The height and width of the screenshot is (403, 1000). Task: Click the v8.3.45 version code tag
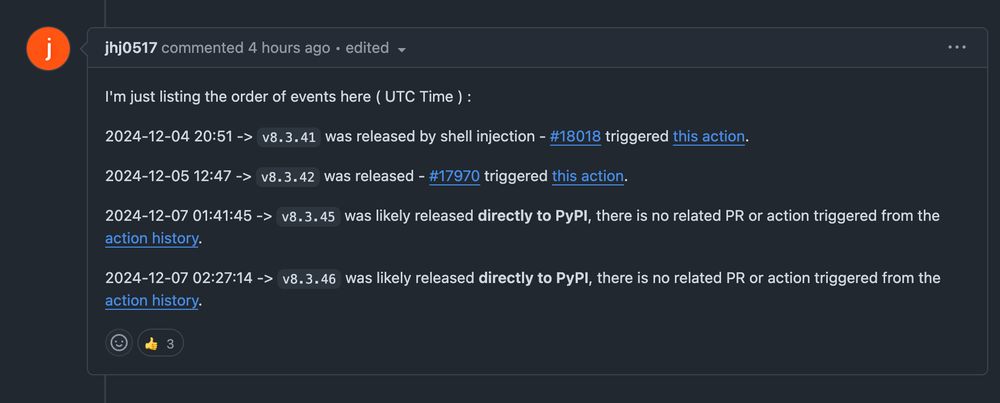pos(309,217)
